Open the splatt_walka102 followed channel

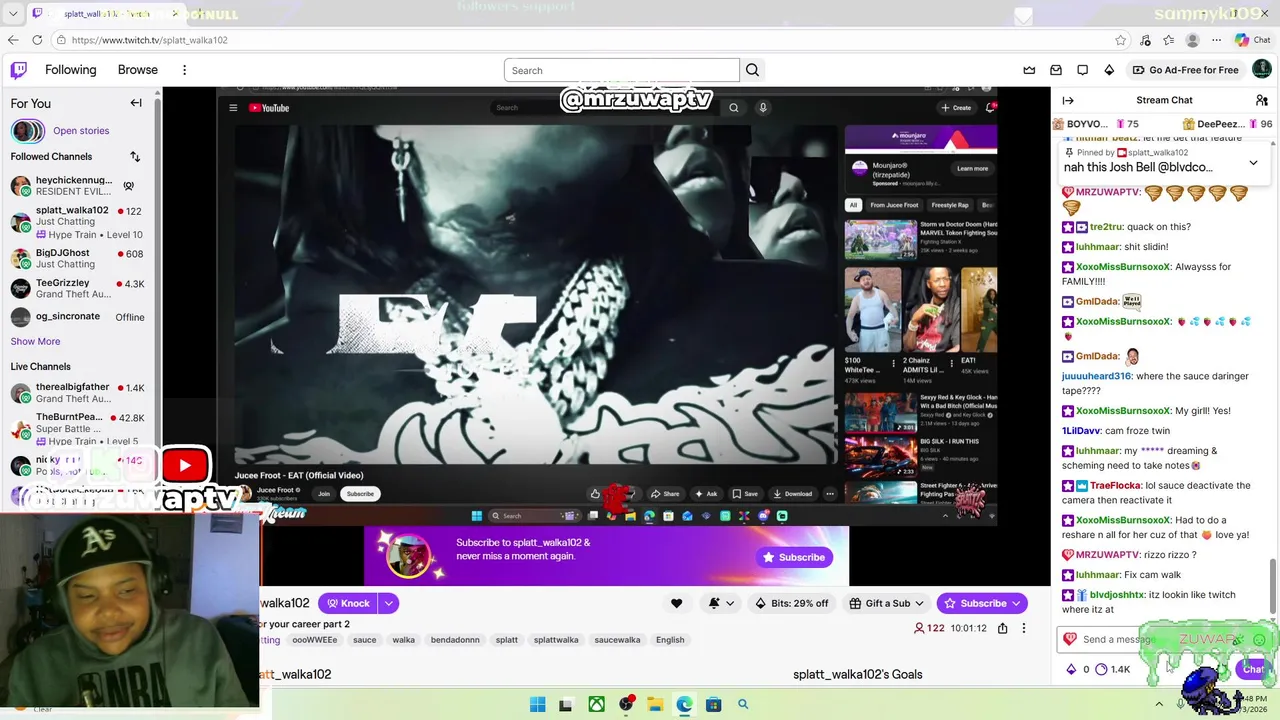(78, 222)
